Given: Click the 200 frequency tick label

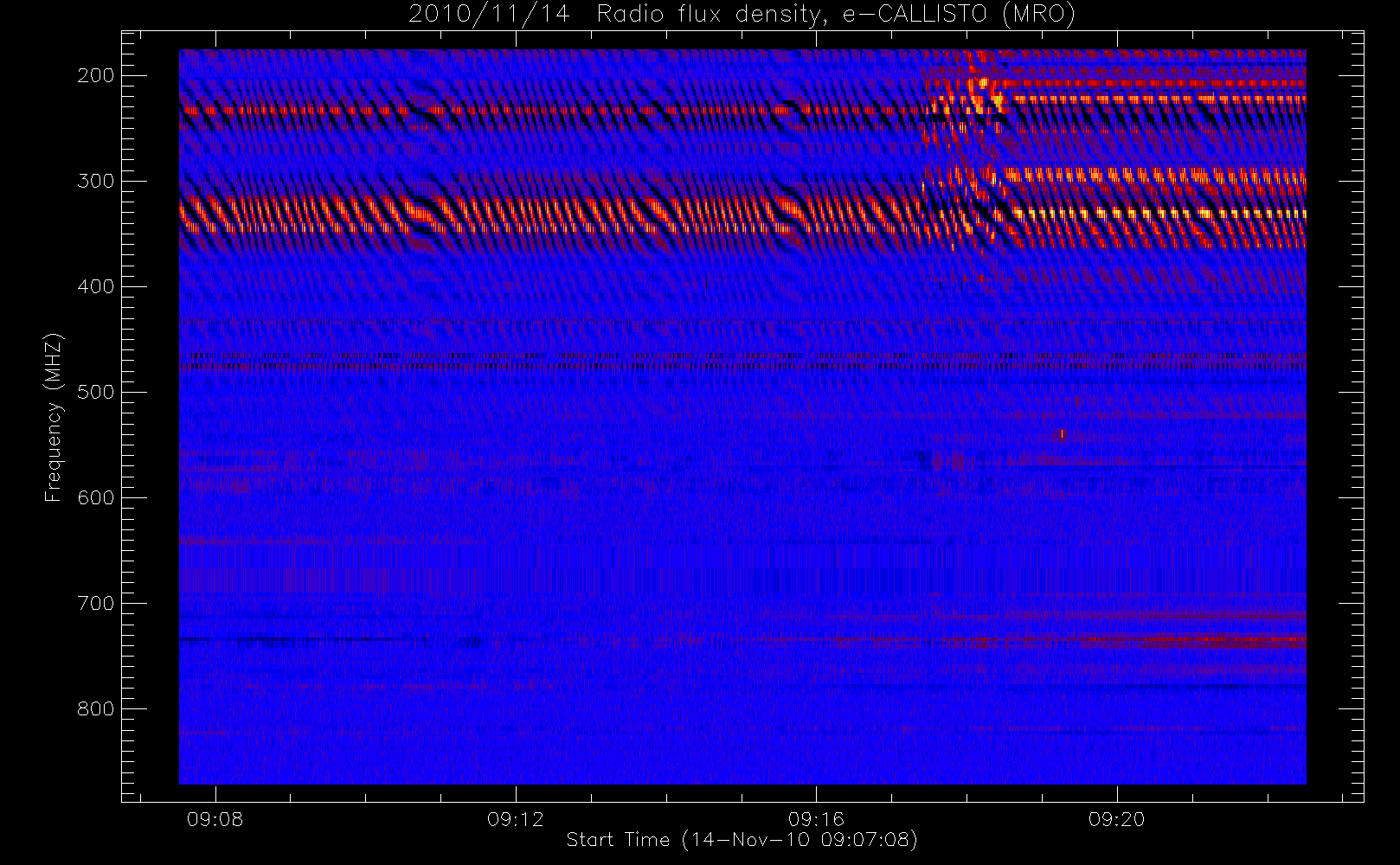Looking at the screenshot, I should (95, 75).
